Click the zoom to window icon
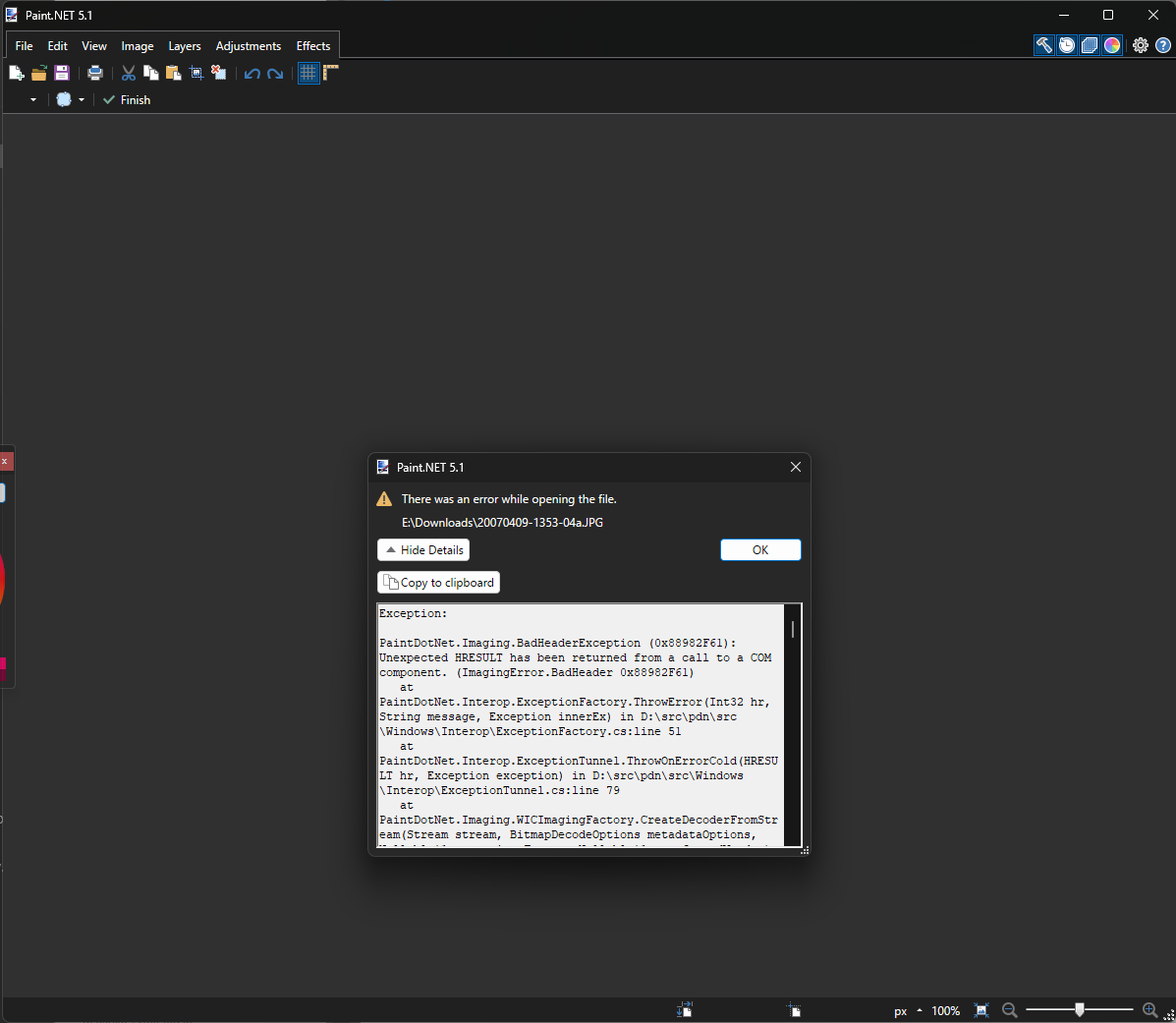Screen dimensions: 1176x1023 pos(981,1010)
